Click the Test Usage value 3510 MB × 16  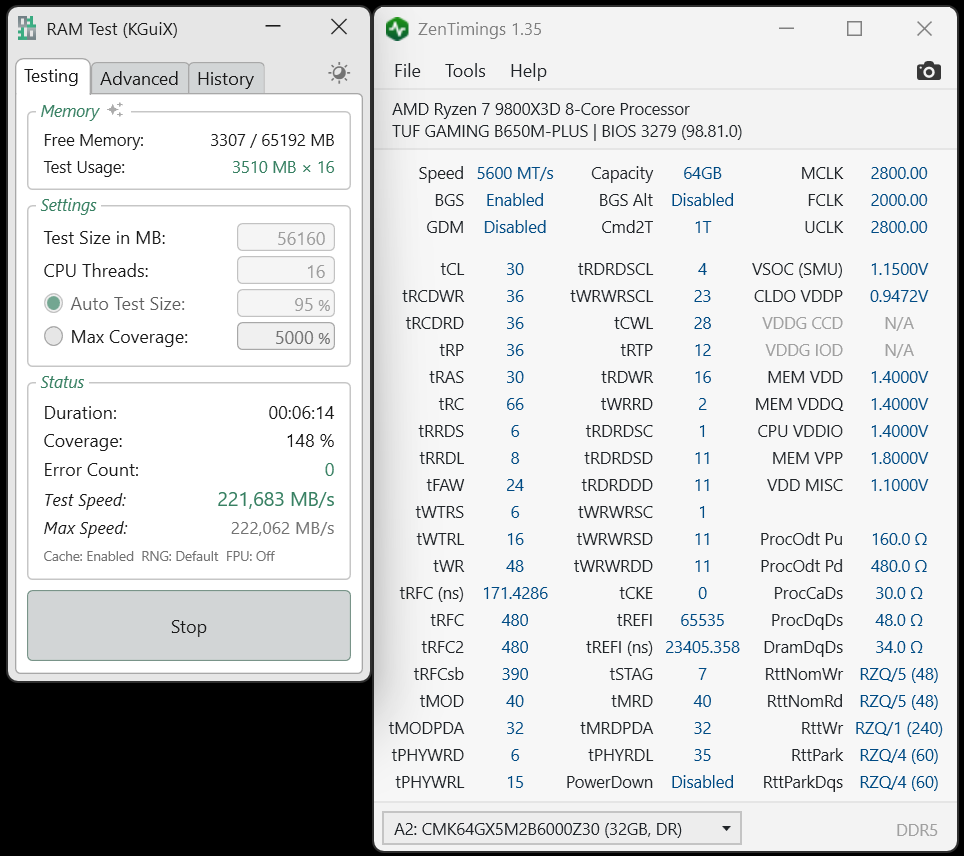(283, 167)
